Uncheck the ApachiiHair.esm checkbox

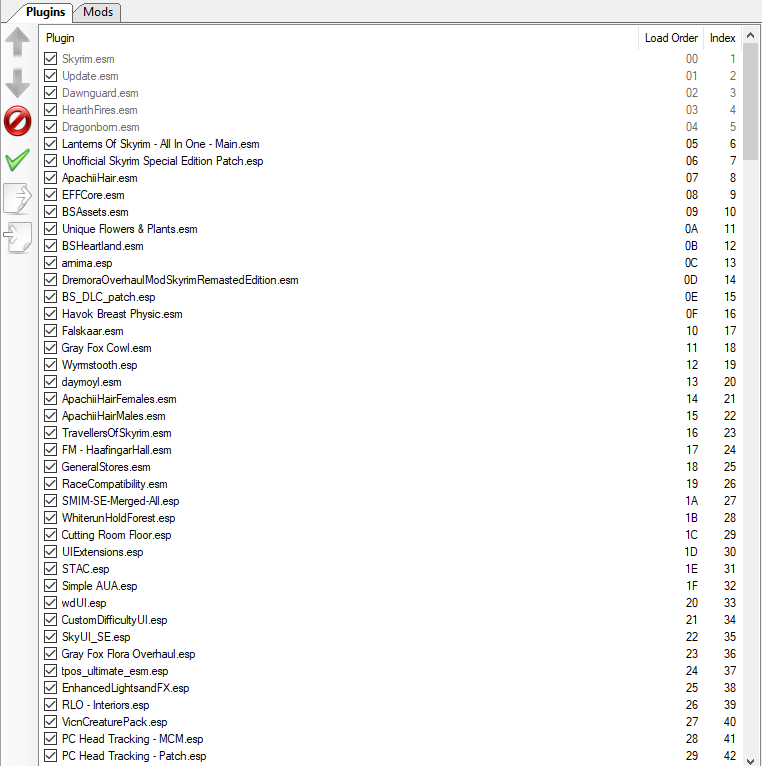[51, 178]
